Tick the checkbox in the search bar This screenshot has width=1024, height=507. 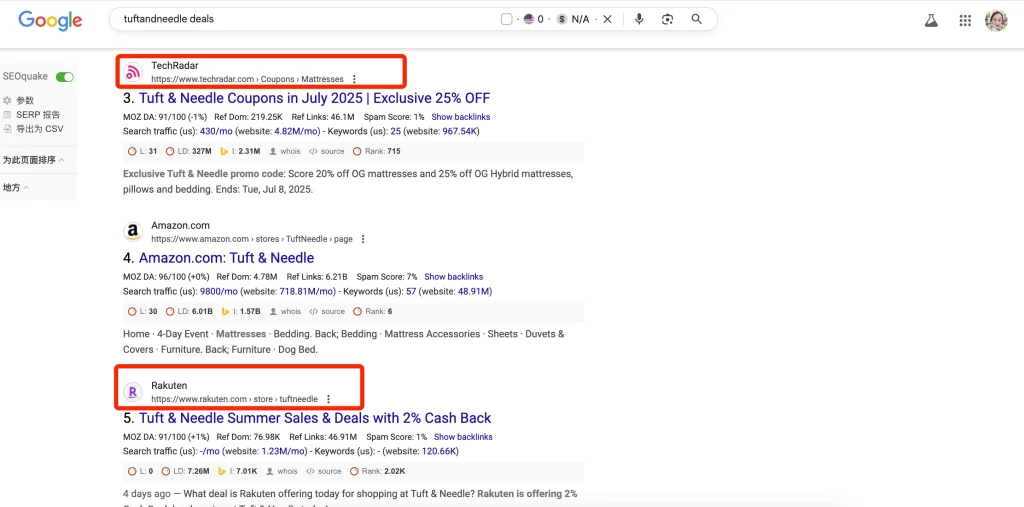[506, 20]
